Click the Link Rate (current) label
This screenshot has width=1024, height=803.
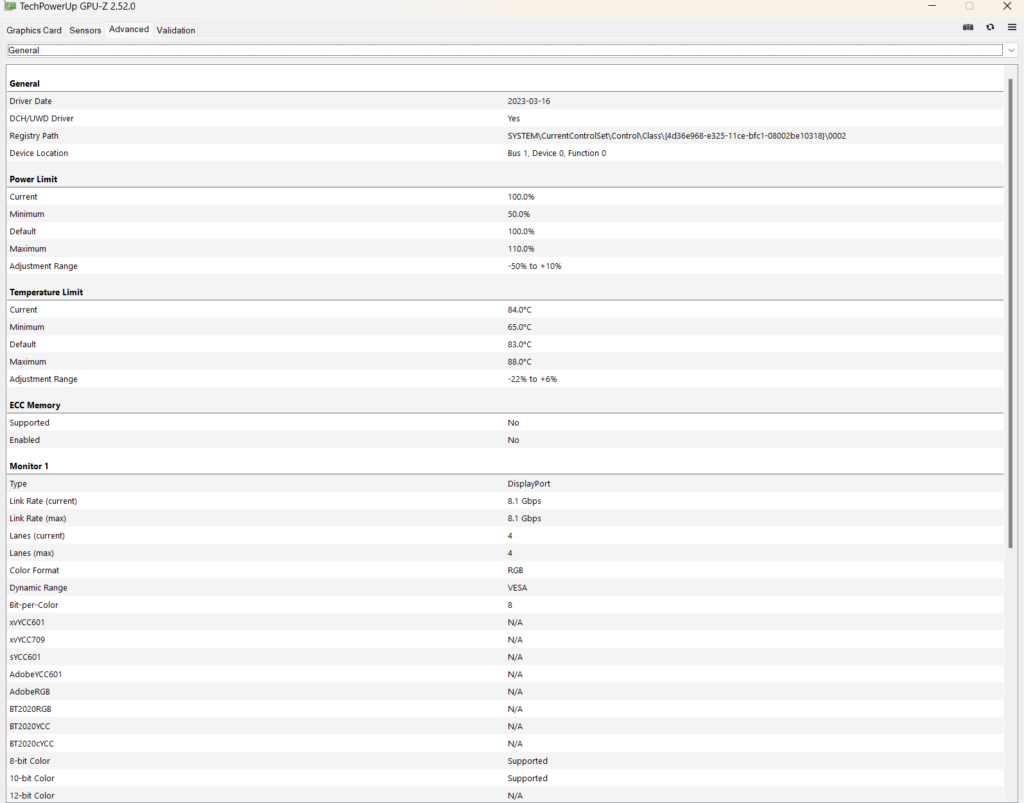click(x=43, y=501)
